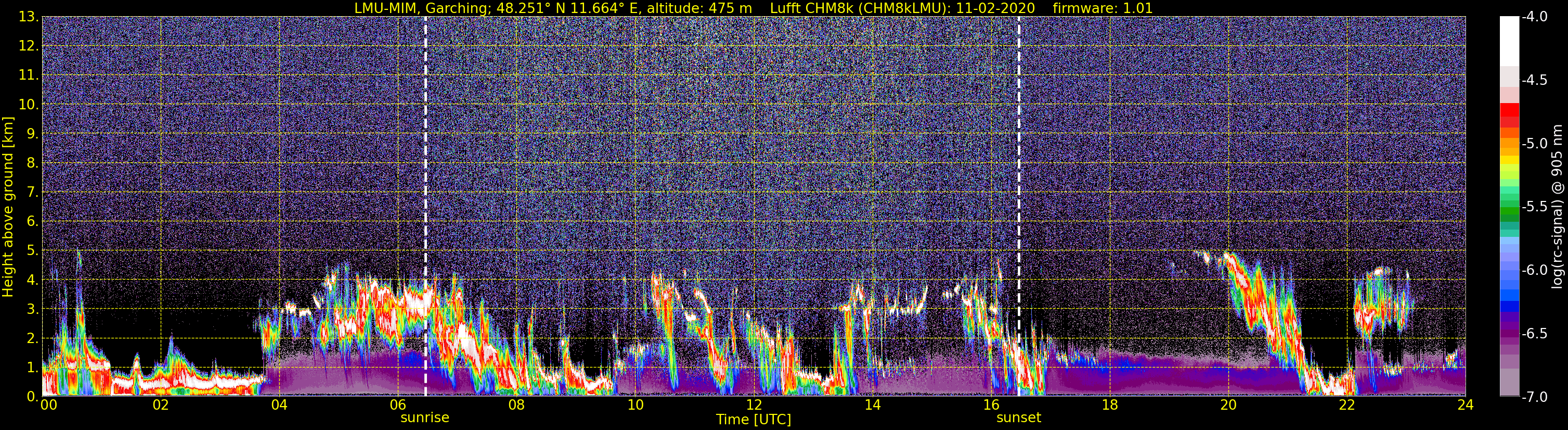The height and width of the screenshot is (430, 1568).
Task: Click the '2.' height axis tick label
Action: (32, 339)
